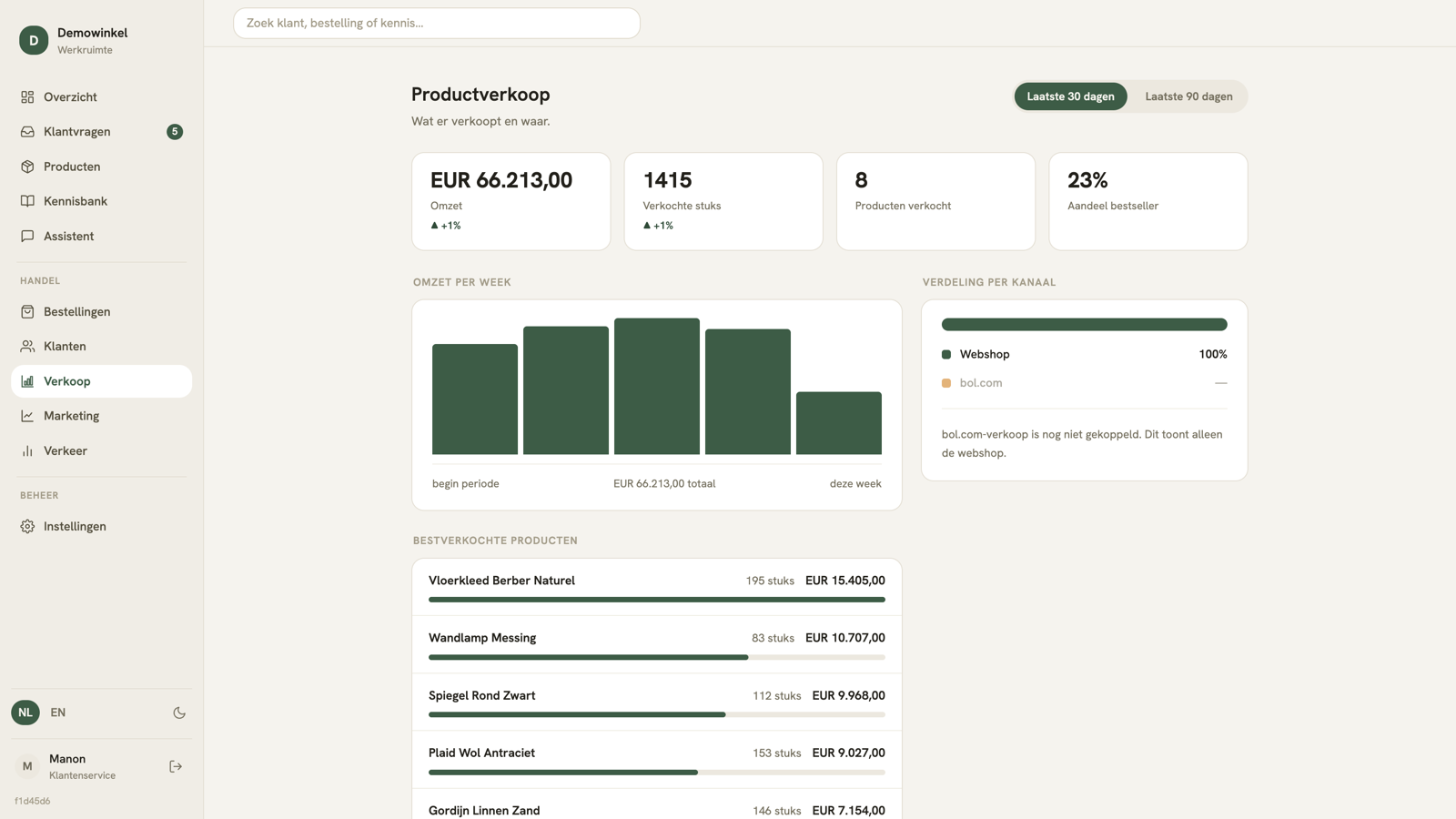The width and height of the screenshot is (1456, 819).
Task: Open Bestellingen bag icon
Action: [27, 311]
